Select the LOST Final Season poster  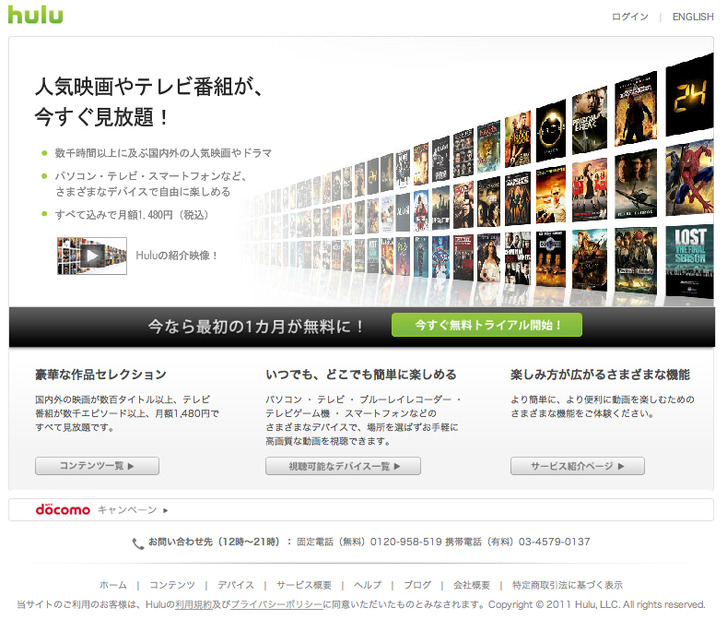(689, 262)
